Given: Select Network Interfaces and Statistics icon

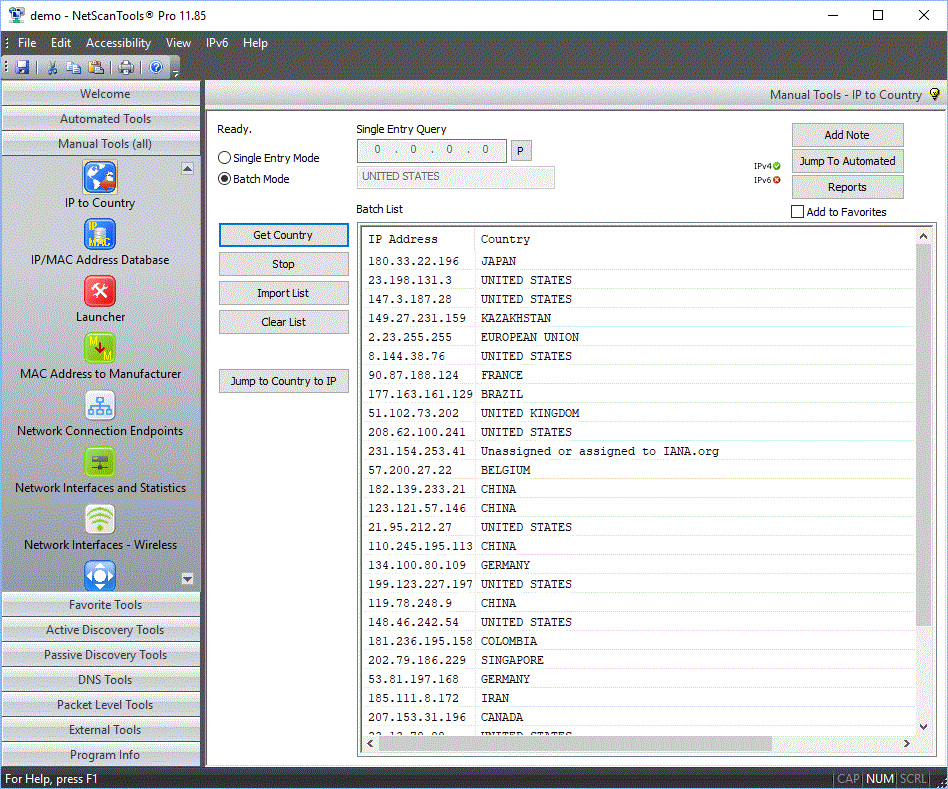Looking at the screenshot, I should pyautogui.click(x=100, y=462).
